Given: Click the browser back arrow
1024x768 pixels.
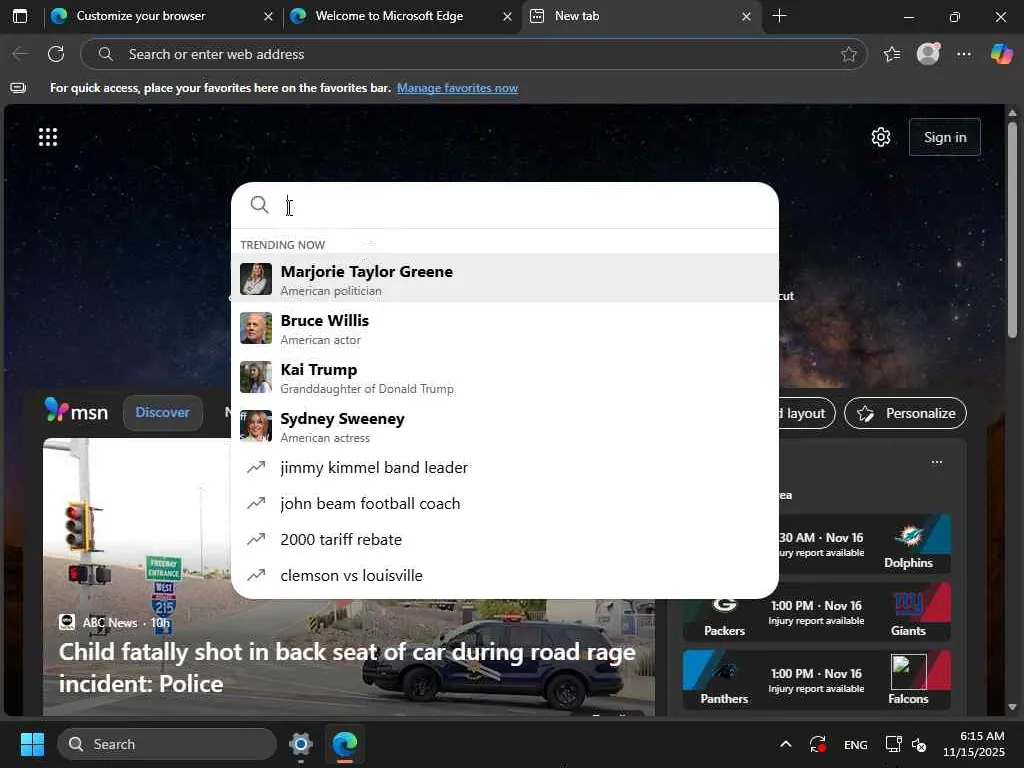Looking at the screenshot, I should click(x=20, y=54).
